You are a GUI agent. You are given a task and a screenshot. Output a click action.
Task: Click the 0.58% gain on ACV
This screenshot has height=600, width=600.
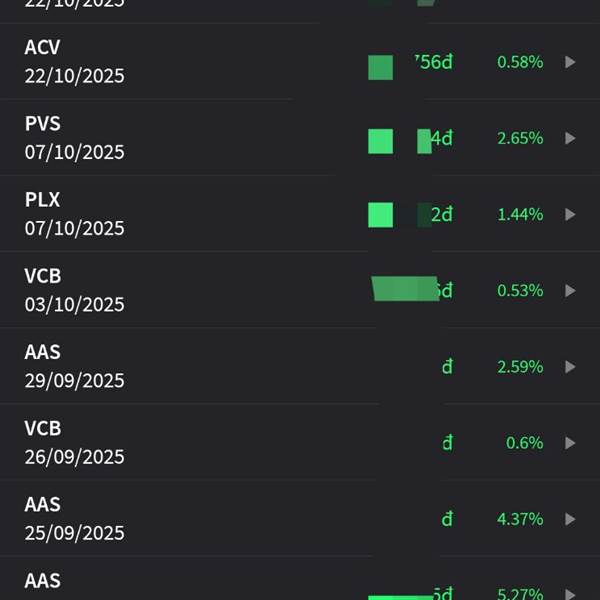tap(520, 62)
